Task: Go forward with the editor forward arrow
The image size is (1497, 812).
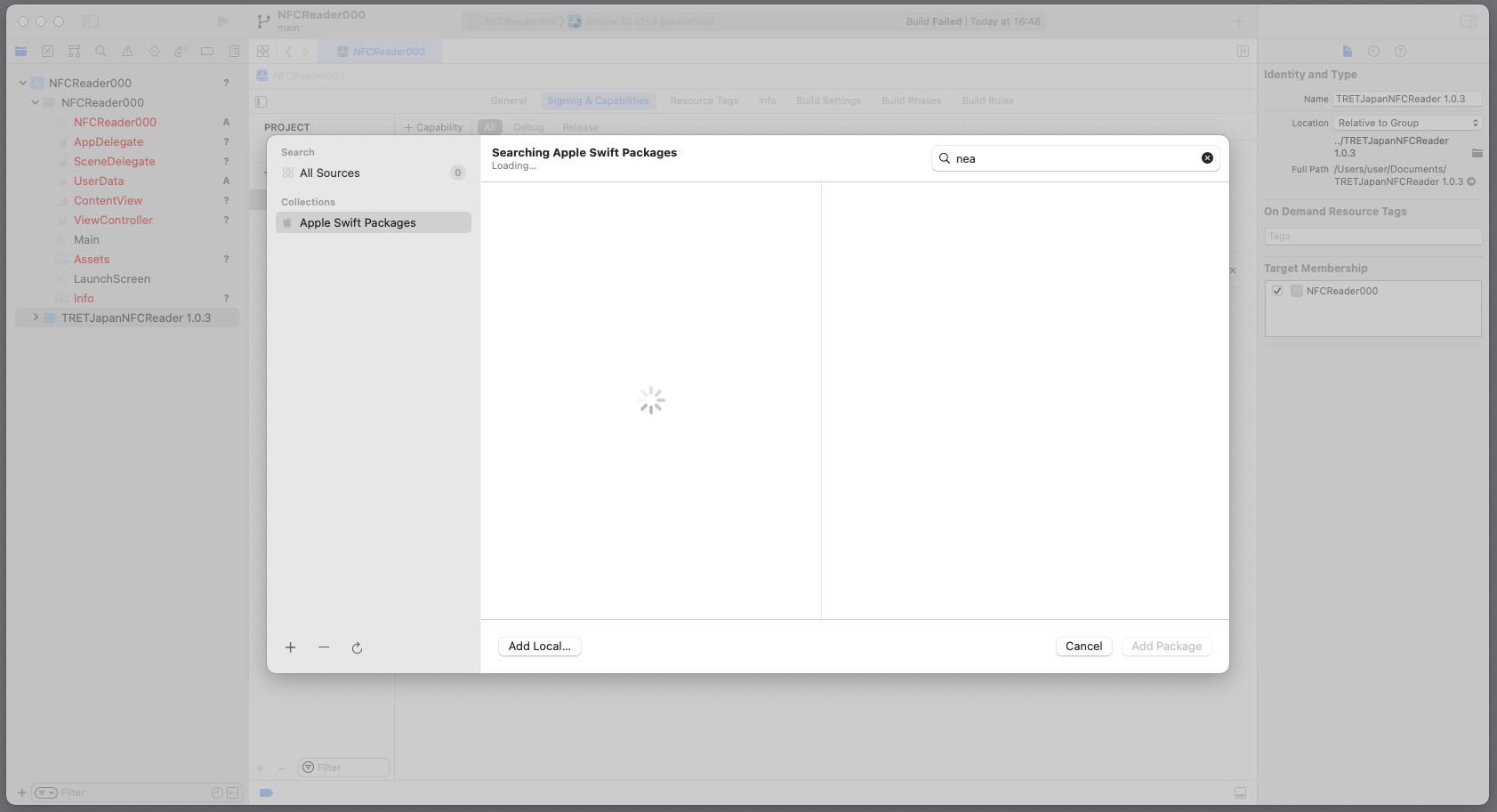Action: click(x=304, y=52)
